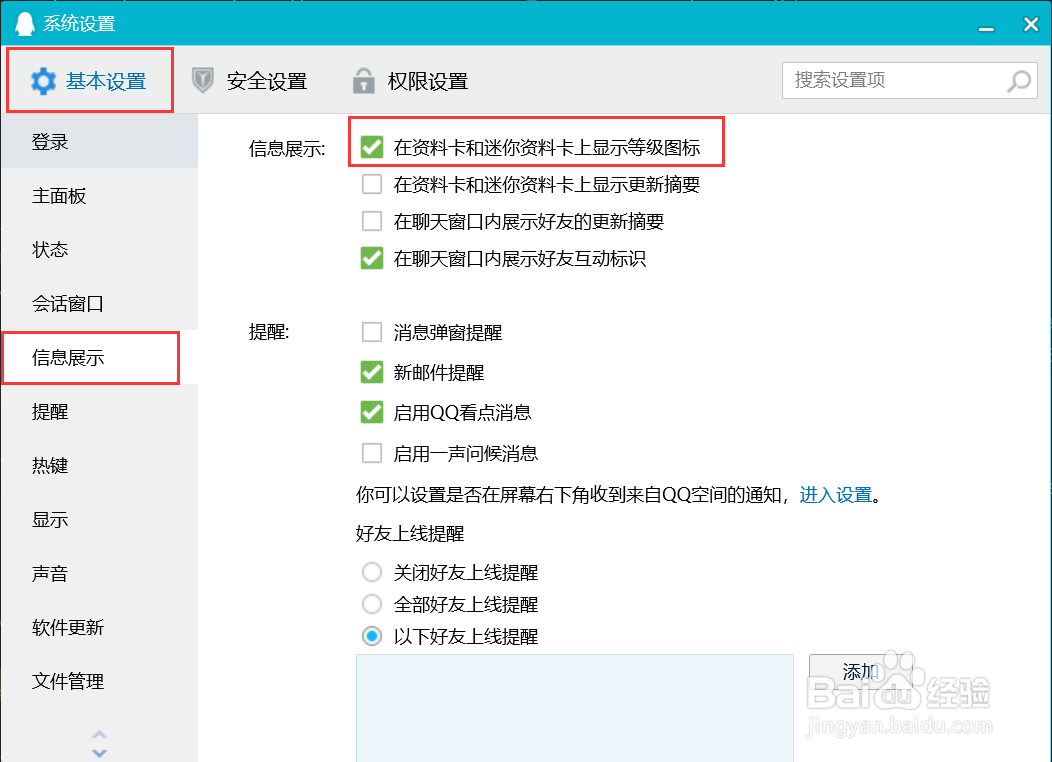Minimize the 系统设置 window

point(986,27)
